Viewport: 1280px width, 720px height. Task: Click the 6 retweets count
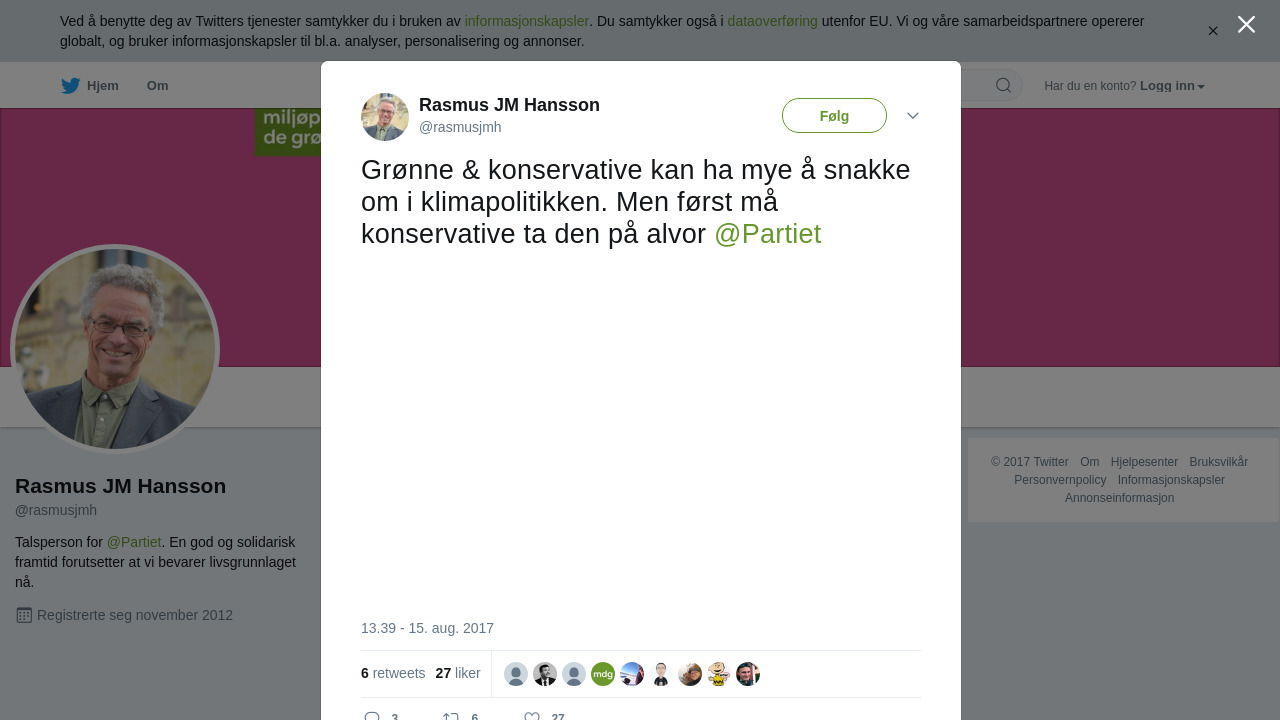pos(393,673)
